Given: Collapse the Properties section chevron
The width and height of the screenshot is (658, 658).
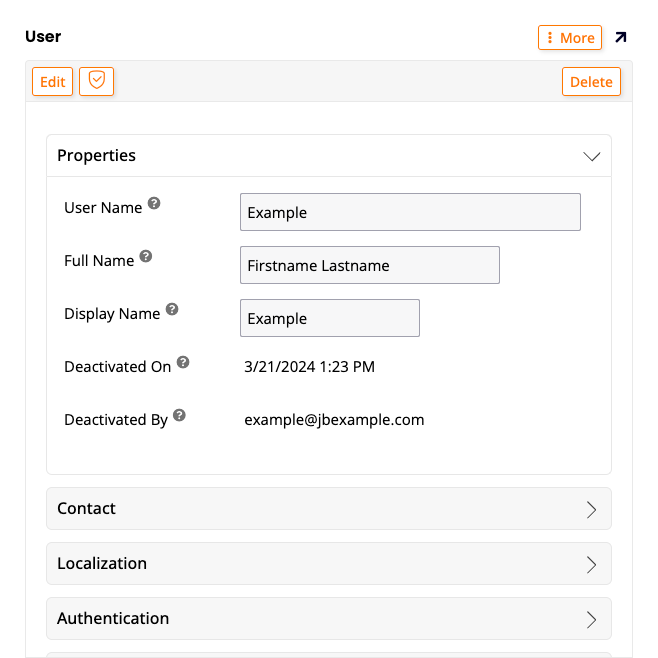Looking at the screenshot, I should pyautogui.click(x=591, y=156).
